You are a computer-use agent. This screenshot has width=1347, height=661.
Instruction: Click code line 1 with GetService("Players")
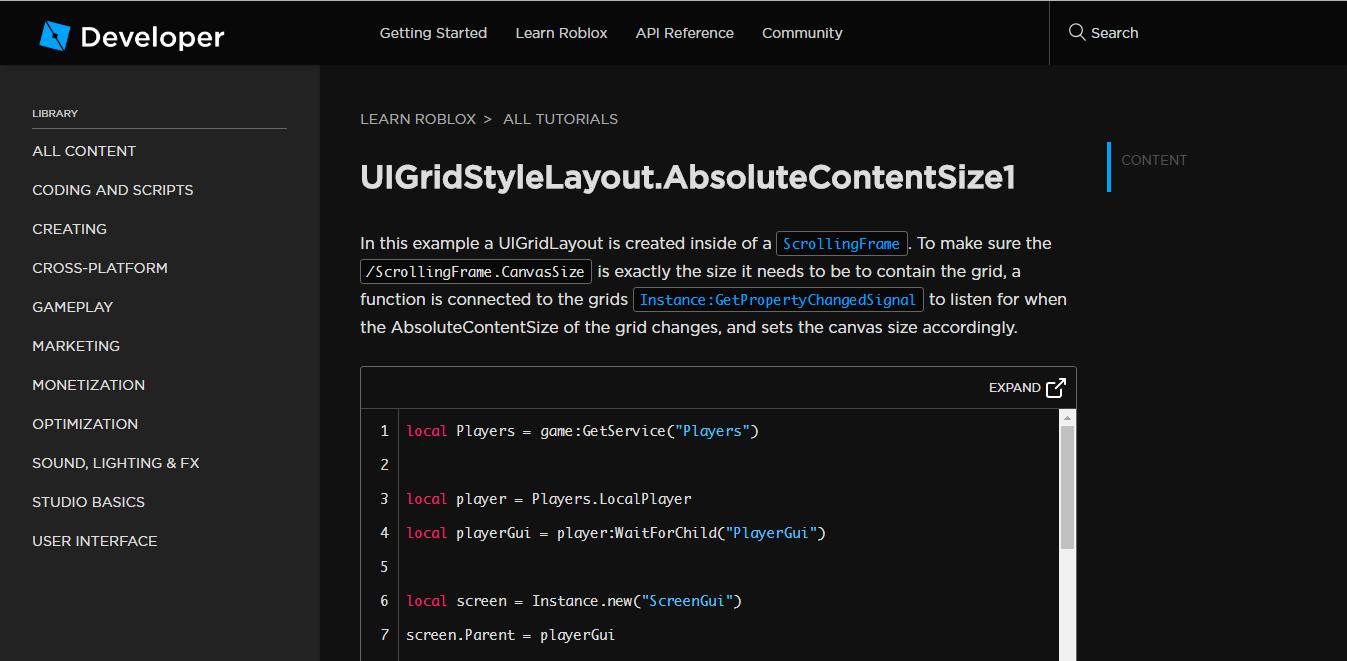point(583,431)
